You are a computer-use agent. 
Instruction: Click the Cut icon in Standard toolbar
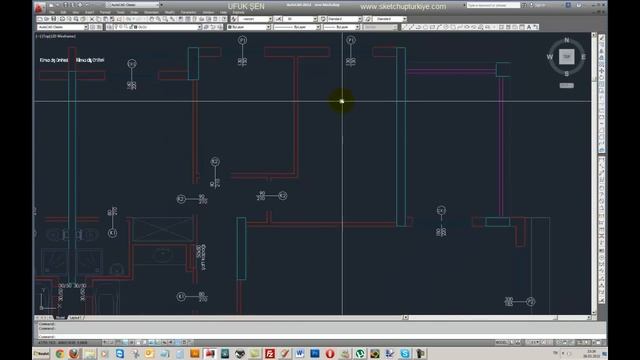[91, 19]
